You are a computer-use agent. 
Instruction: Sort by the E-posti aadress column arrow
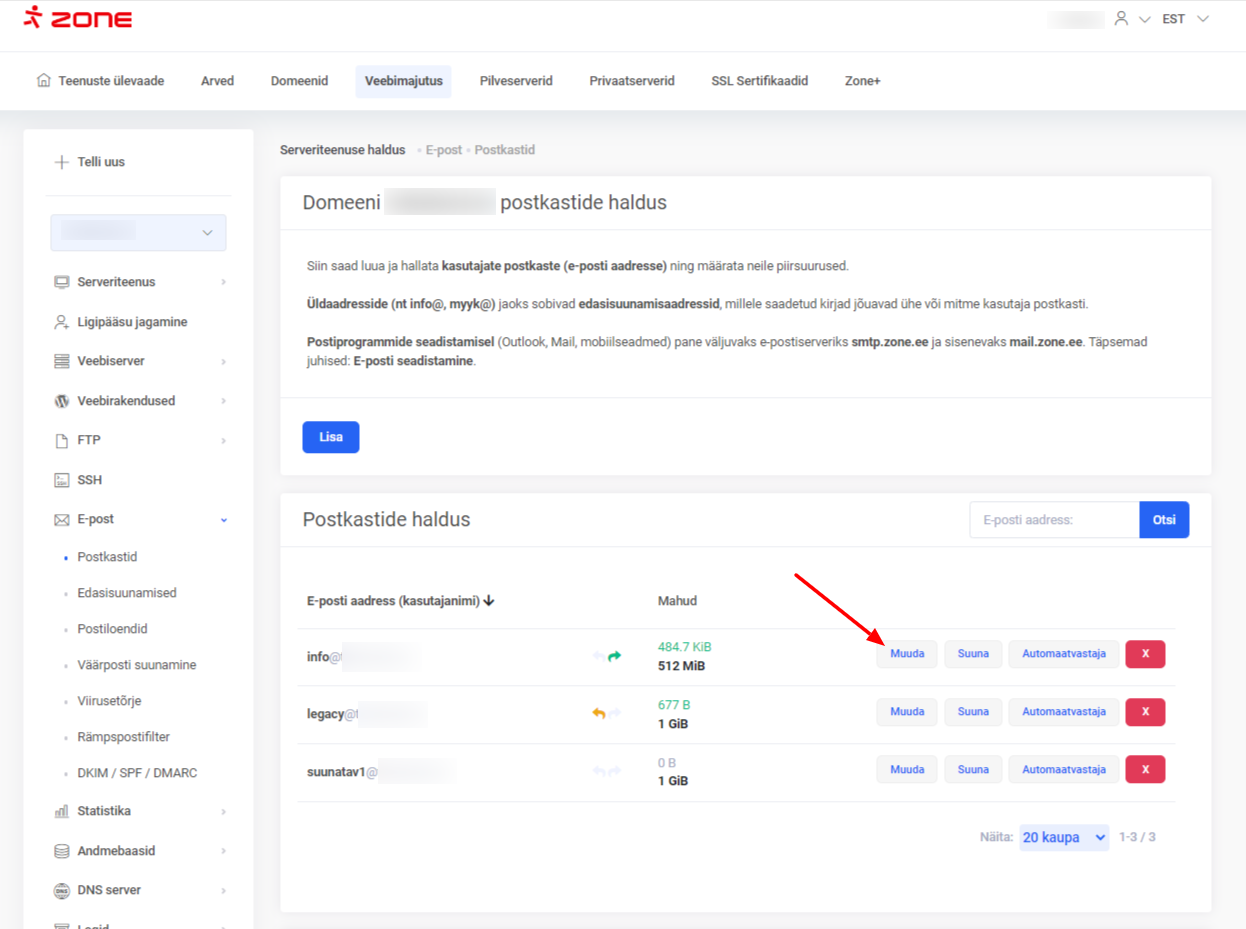point(489,601)
